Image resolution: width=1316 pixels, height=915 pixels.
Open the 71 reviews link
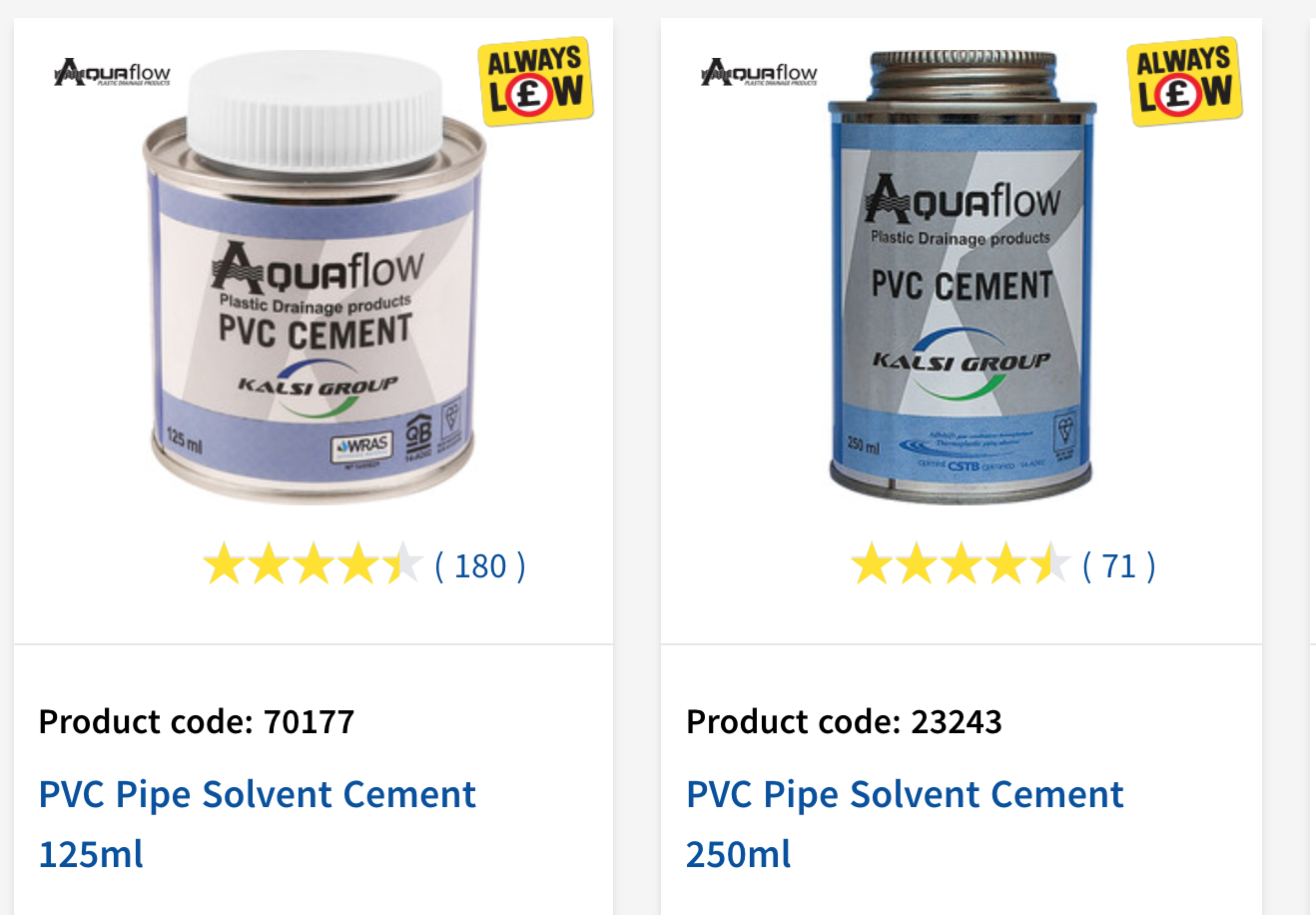[x=1119, y=566]
